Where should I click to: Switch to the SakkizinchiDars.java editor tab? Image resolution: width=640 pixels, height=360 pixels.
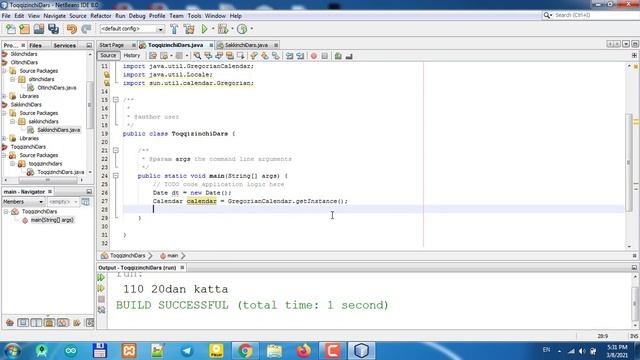(x=247, y=45)
